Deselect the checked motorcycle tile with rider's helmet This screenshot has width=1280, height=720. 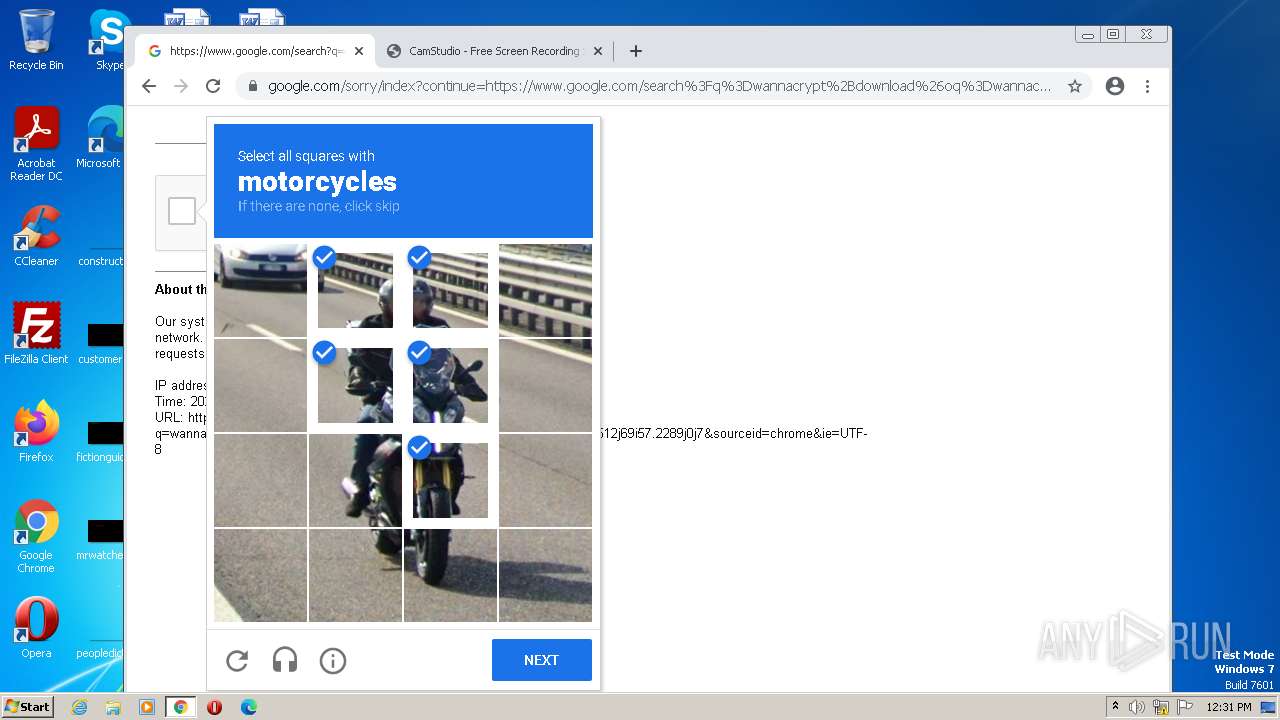point(355,290)
